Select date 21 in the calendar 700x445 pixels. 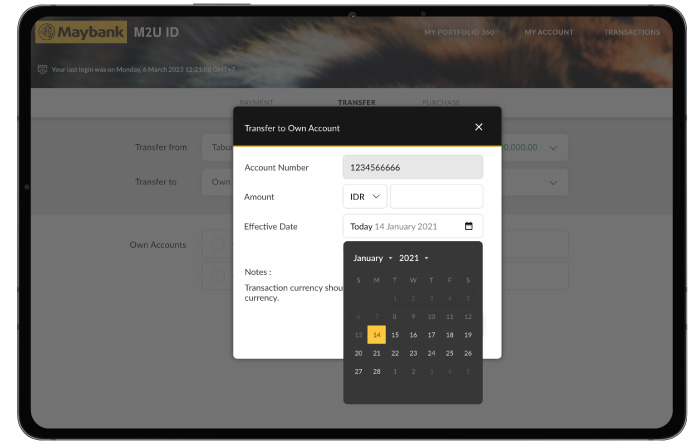tap(377, 353)
